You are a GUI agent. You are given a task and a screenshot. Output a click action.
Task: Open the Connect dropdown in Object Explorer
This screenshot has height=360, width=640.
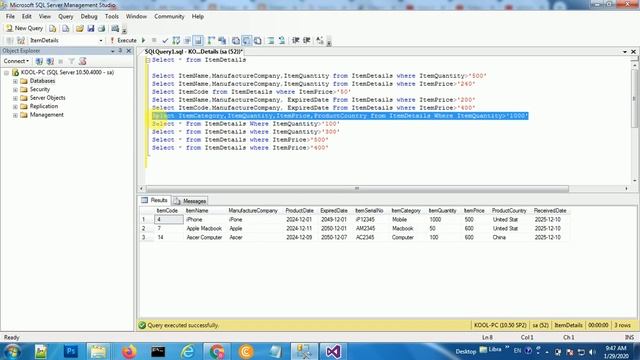pyautogui.click(x=16, y=61)
